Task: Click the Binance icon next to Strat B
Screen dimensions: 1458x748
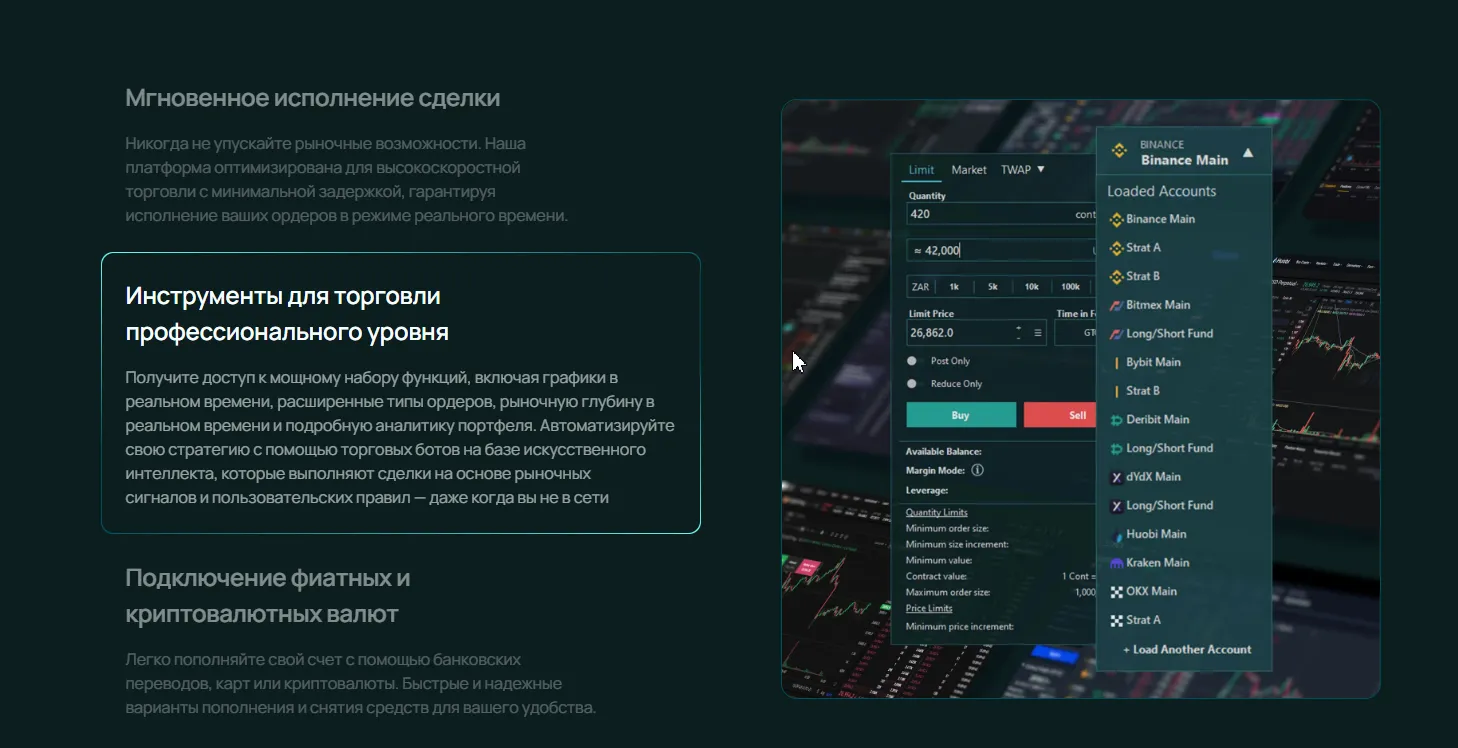Action: [1117, 276]
